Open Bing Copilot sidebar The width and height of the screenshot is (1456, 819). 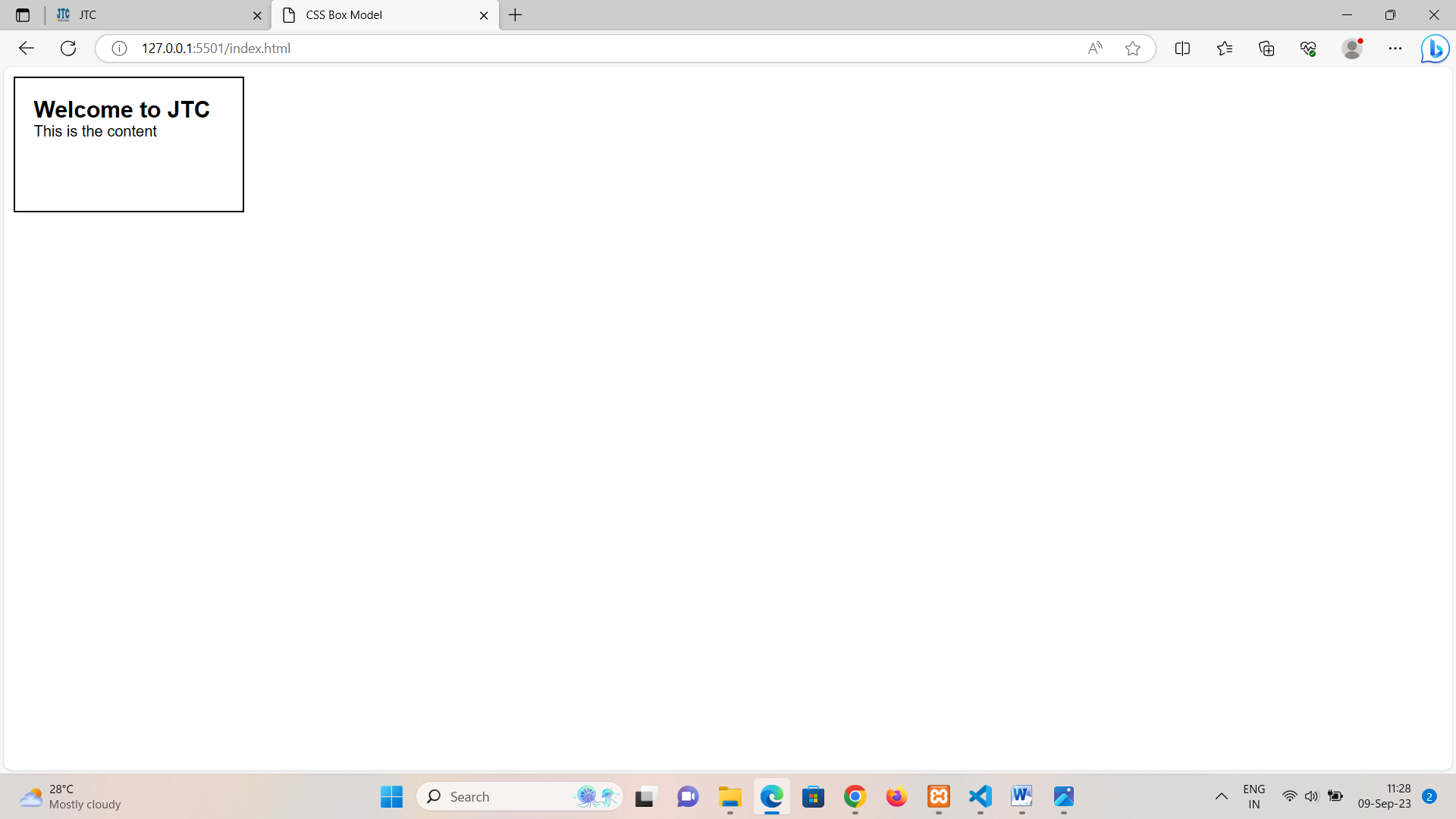pos(1435,49)
